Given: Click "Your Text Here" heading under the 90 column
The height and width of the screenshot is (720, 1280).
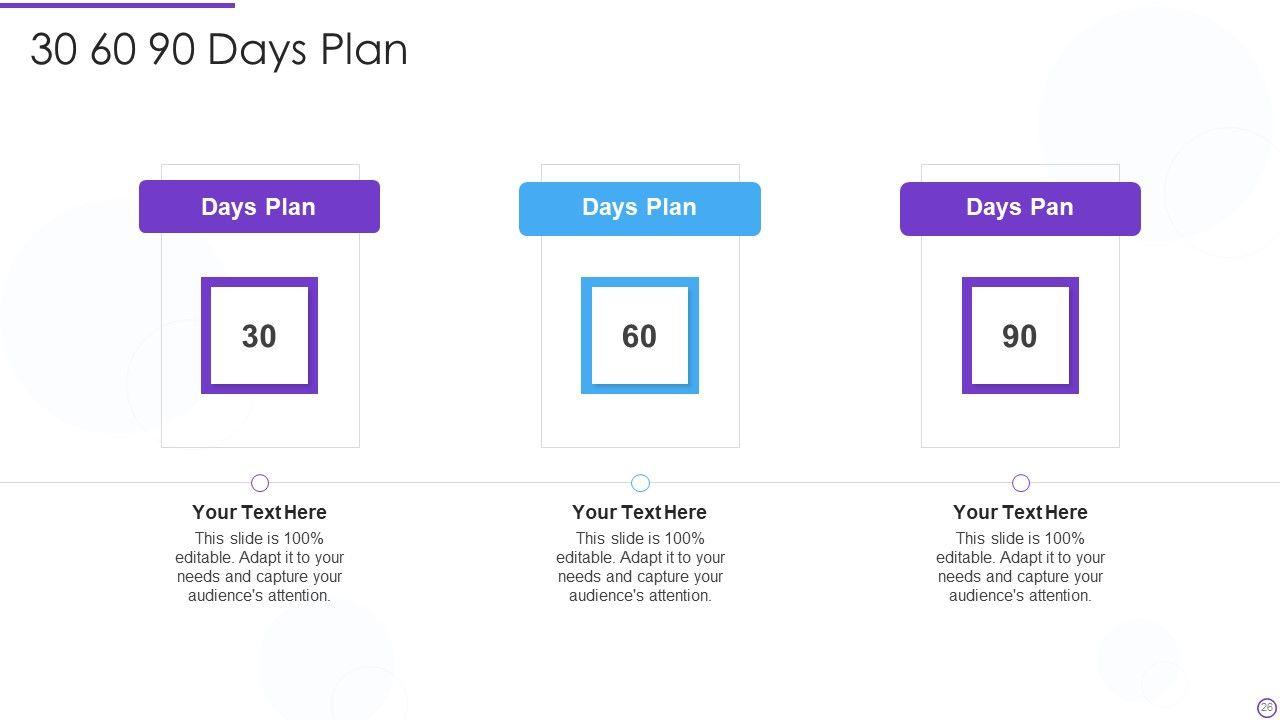Looking at the screenshot, I should [1020, 512].
